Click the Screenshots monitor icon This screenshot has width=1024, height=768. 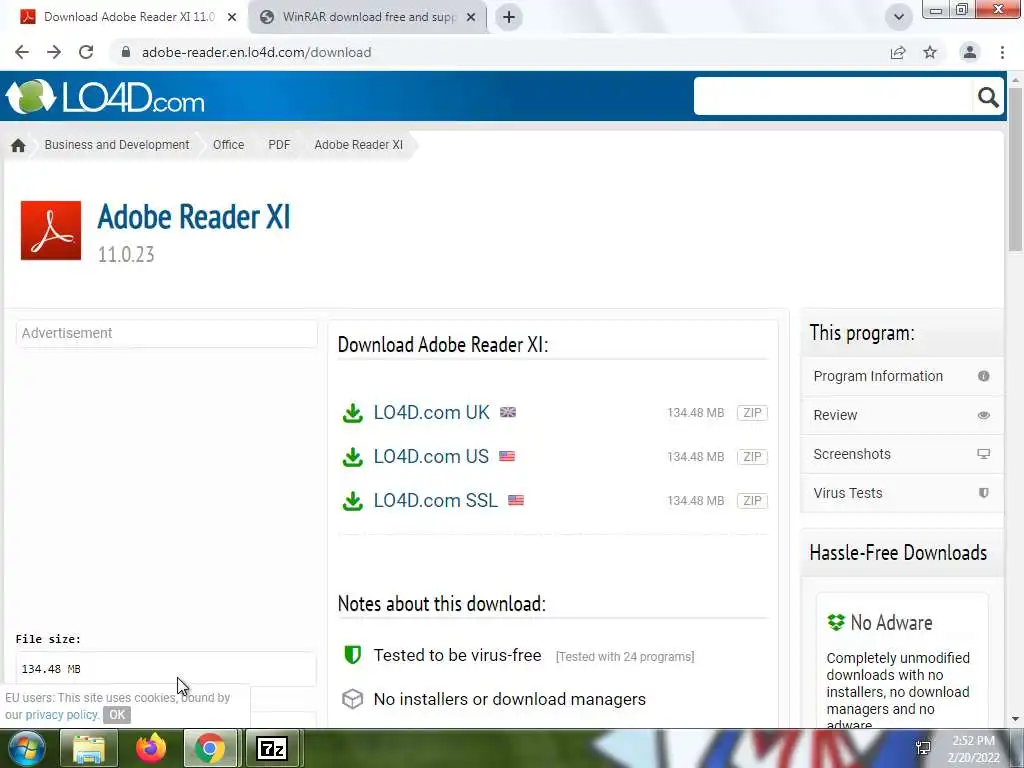click(984, 454)
